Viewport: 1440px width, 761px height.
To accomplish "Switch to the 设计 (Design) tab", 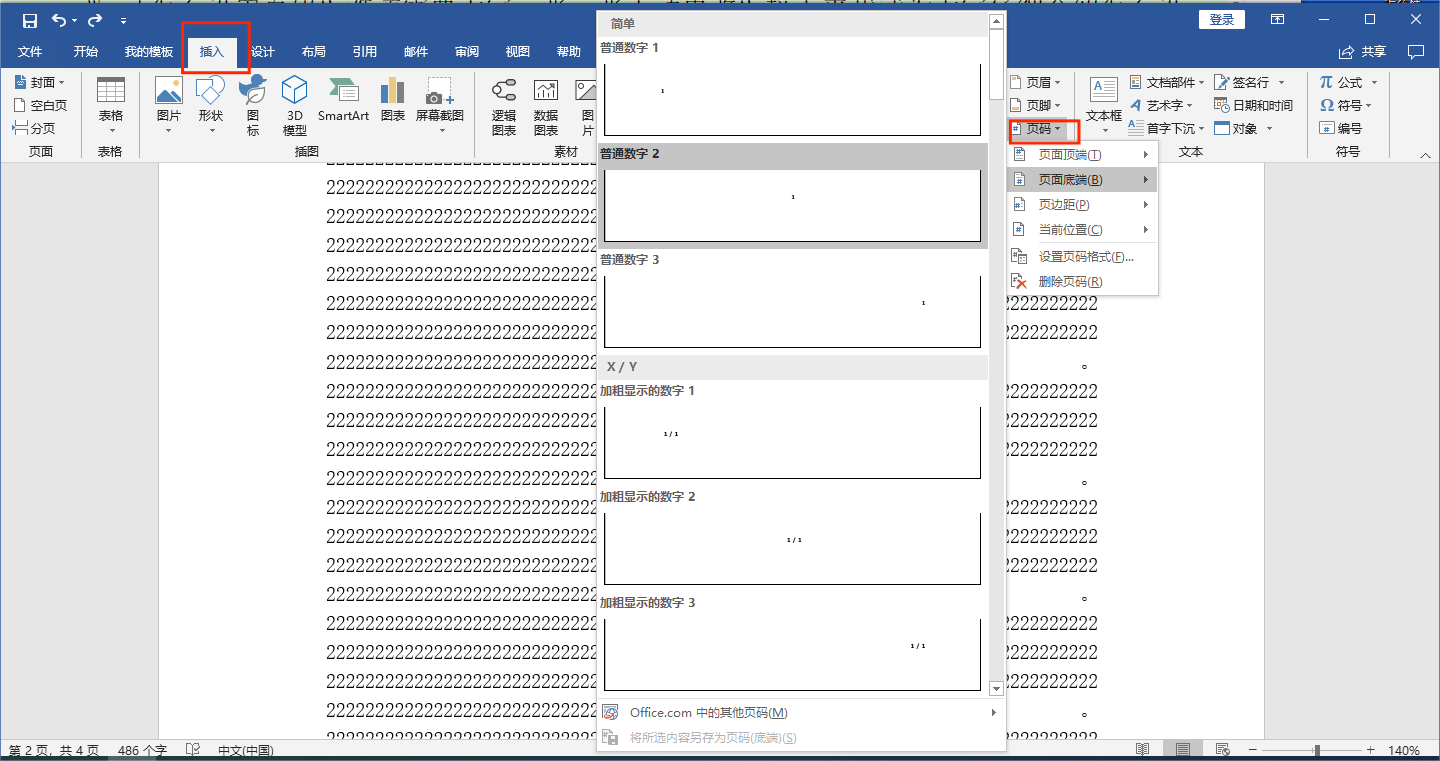I will [263, 52].
